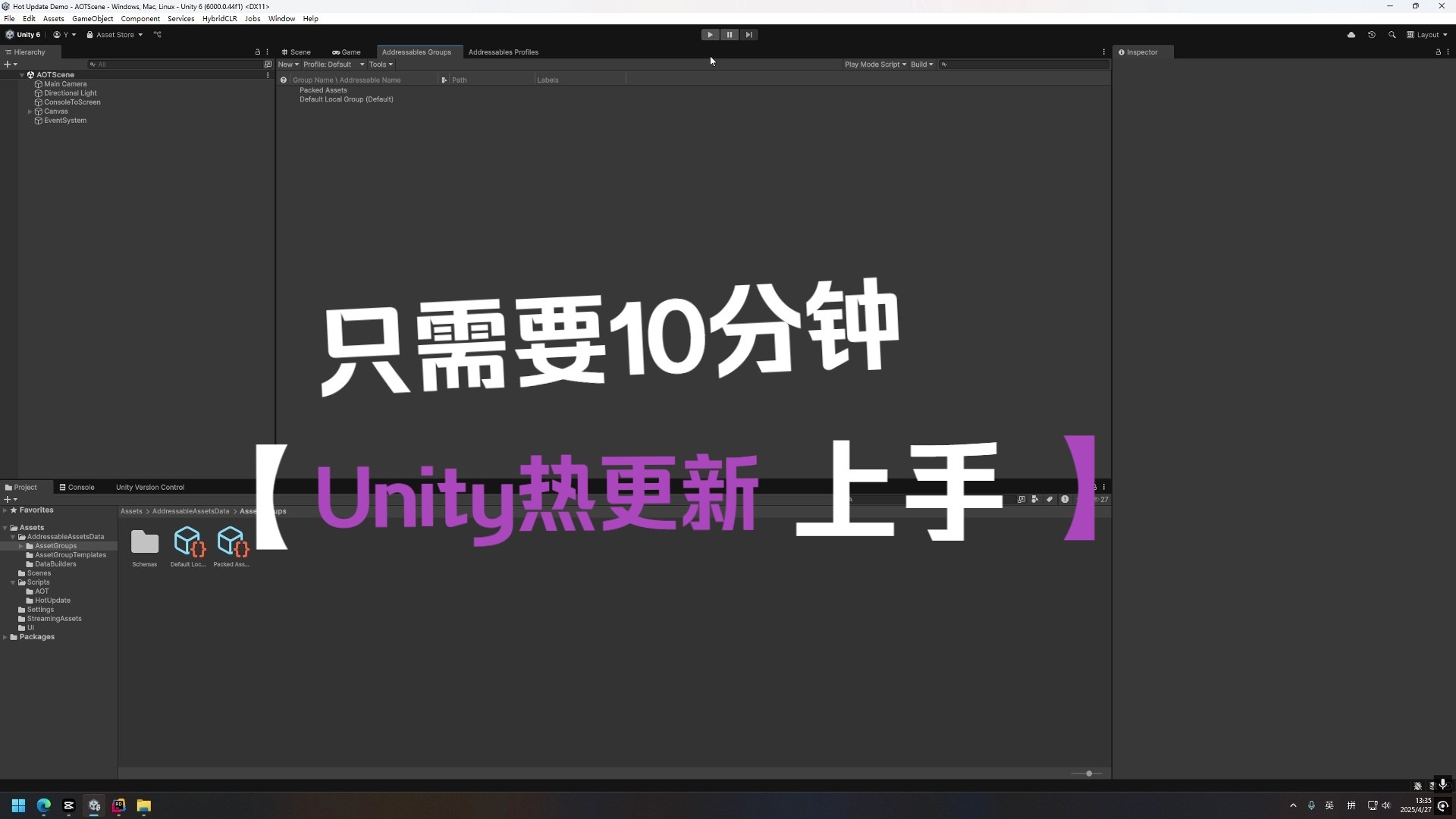Screen dimensions: 1456x819
Task: Toggle the Hierarchy panel lock
Action: click(x=257, y=52)
